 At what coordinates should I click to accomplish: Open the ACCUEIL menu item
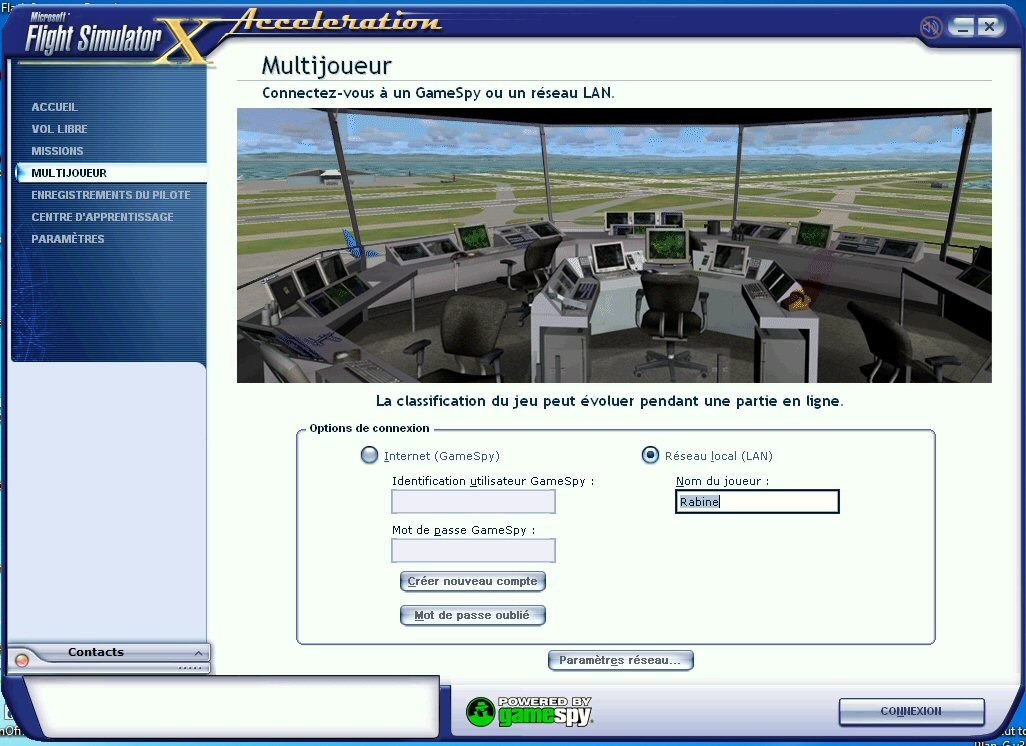(x=54, y=107)
